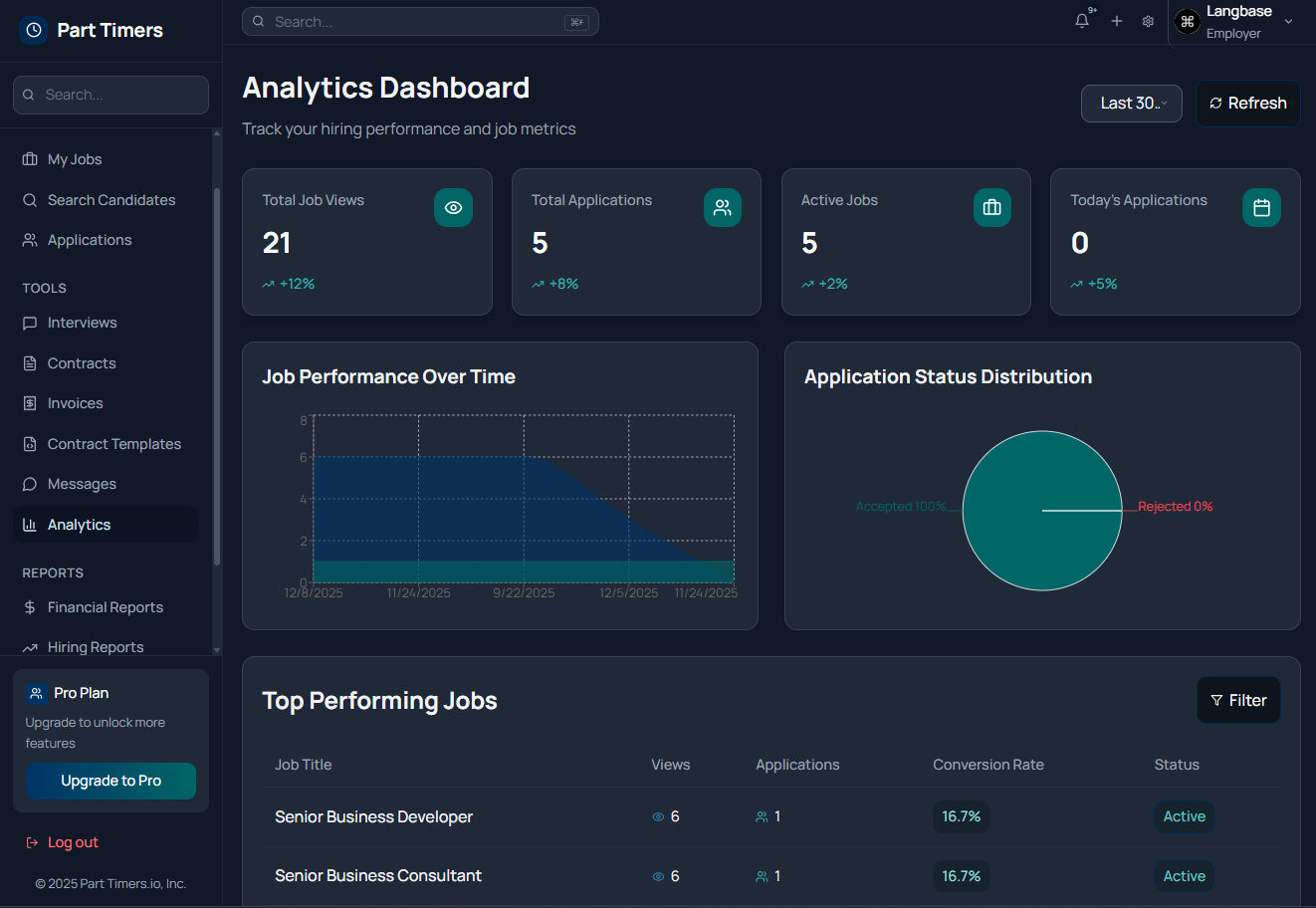Expand the Langbase Employer account menu
This screenshot has height=908, width=1316.
[1237, 20]
